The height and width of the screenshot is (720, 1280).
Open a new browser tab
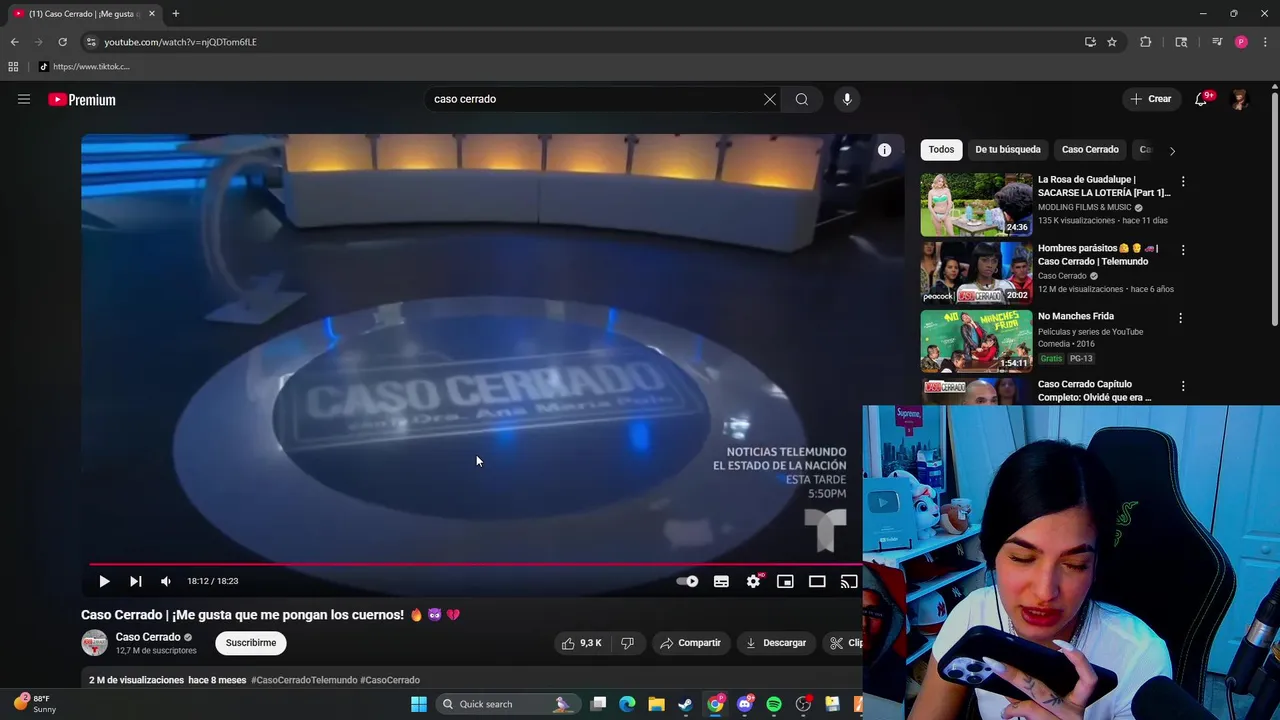click(176, 14)
